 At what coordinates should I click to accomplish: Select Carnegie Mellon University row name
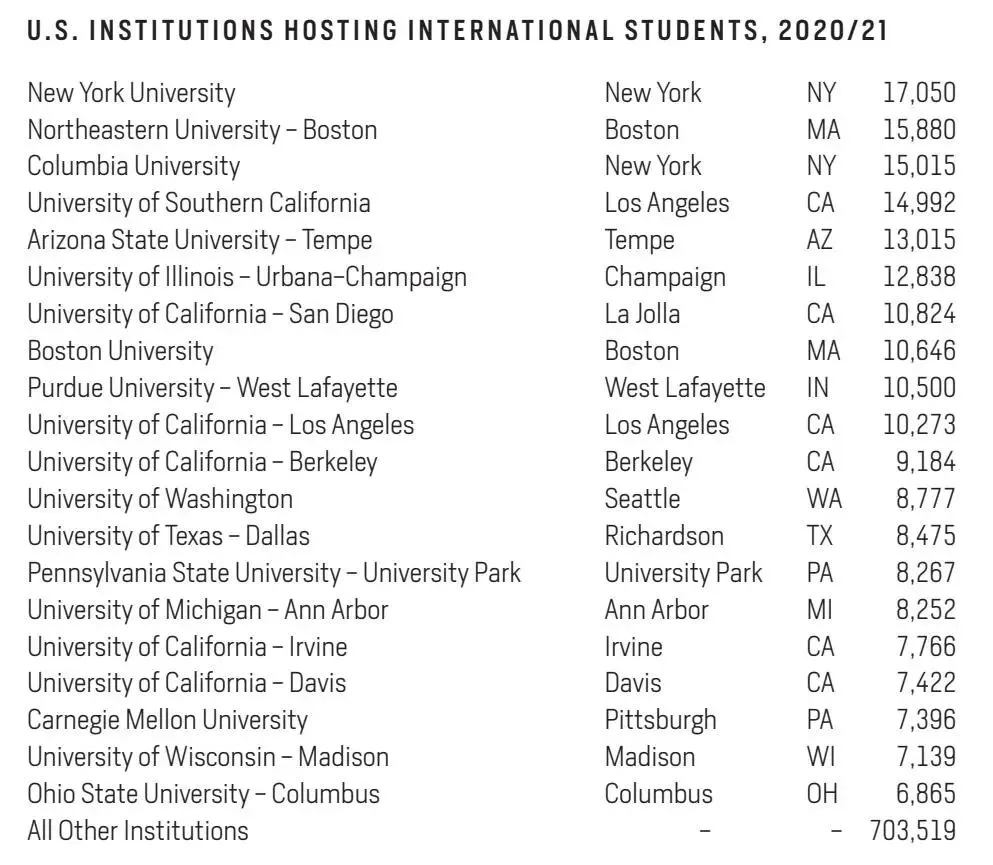click(x=167, y=720)
